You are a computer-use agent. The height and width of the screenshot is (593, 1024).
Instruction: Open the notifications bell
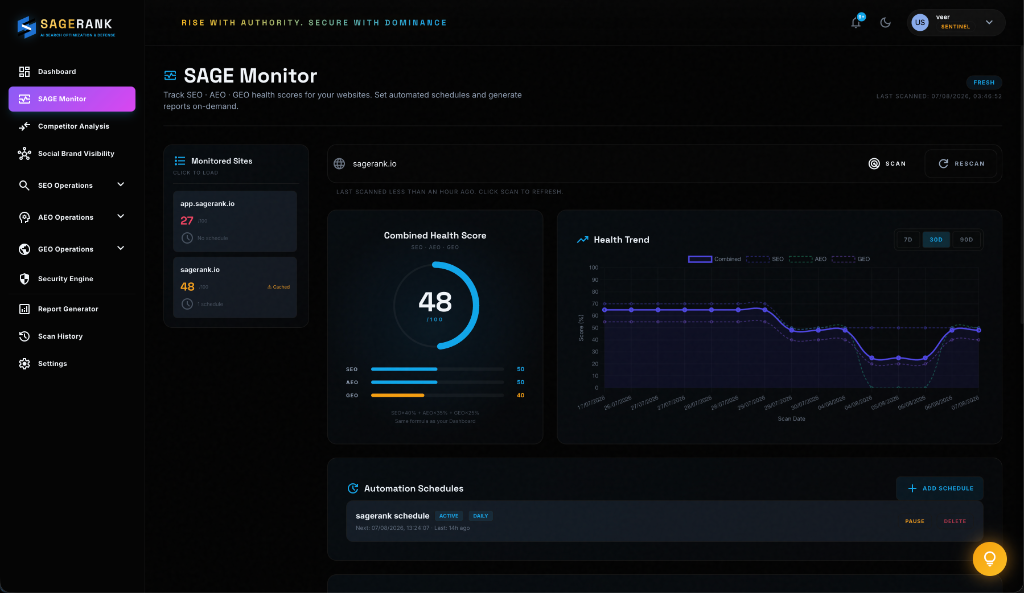pyautogui.click(x=856, y=22)
